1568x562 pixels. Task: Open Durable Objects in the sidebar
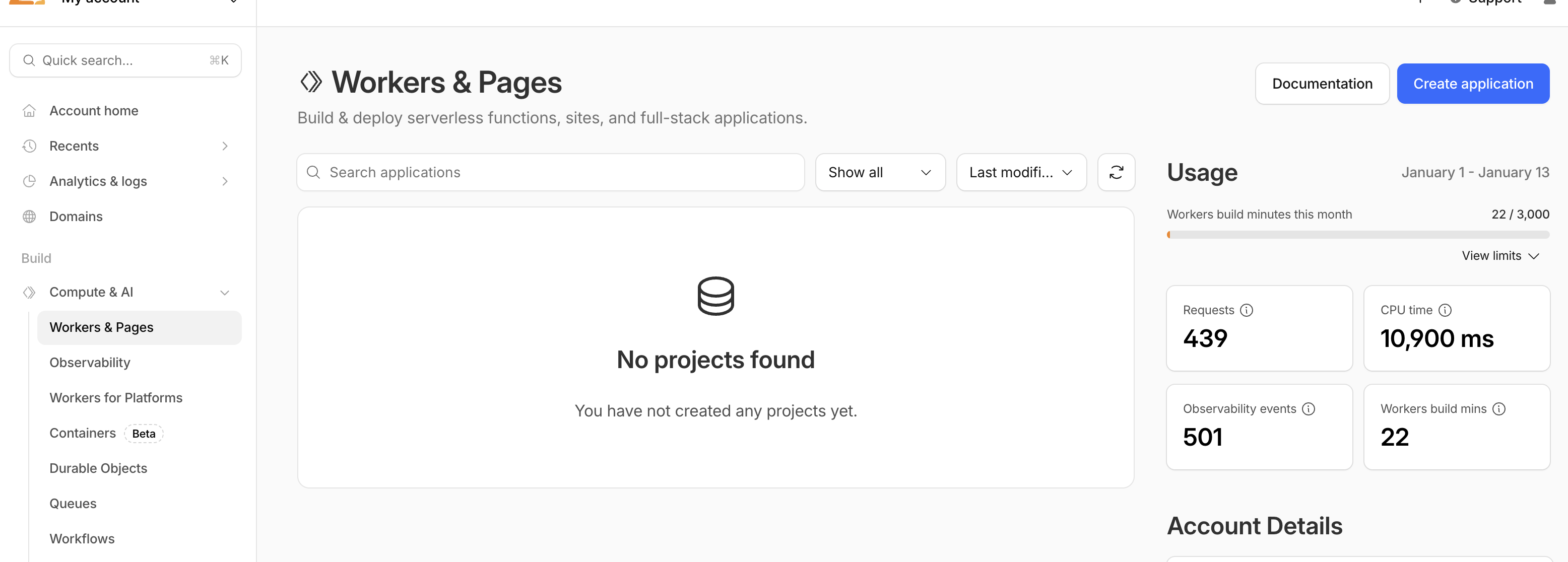[x=98, y=468]
